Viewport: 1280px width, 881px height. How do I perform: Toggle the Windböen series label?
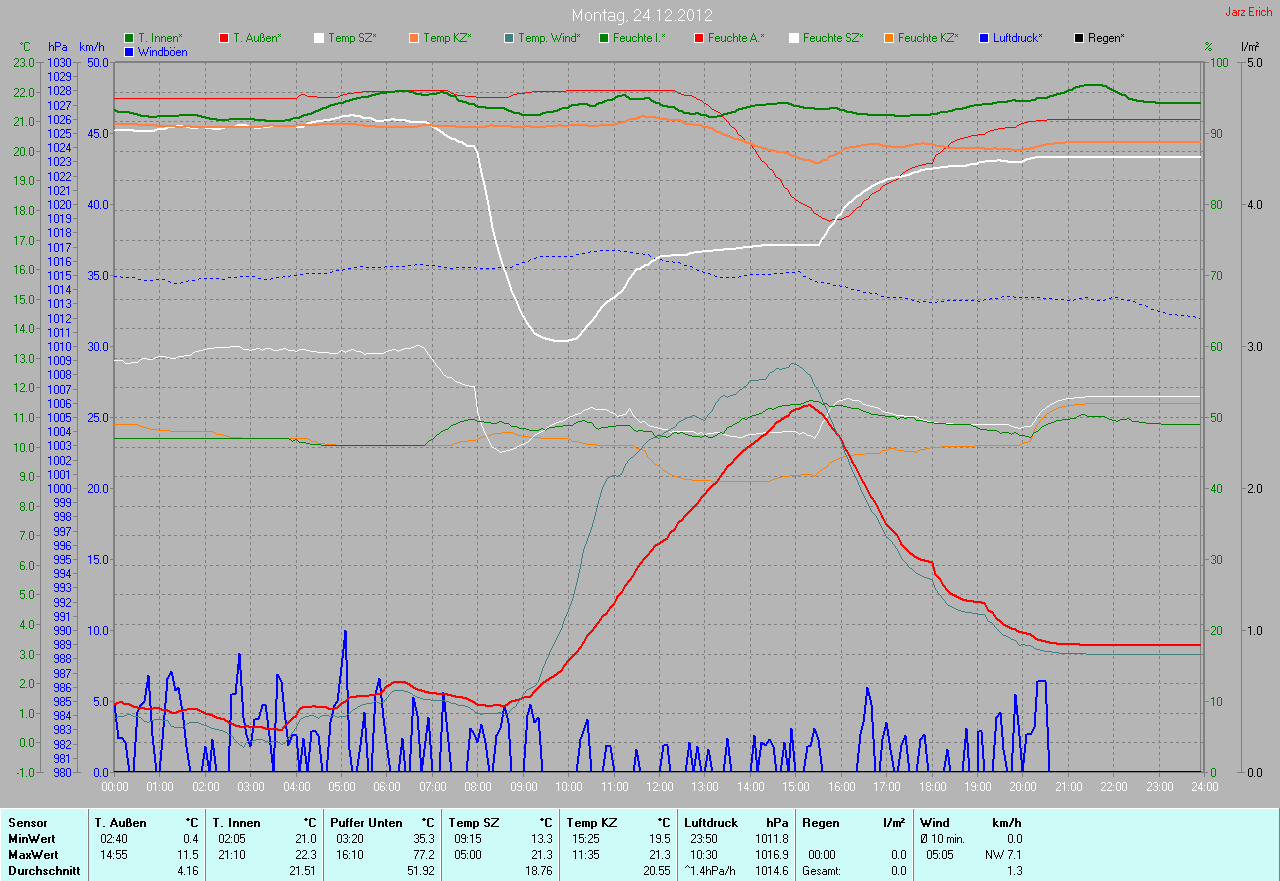coord(162,52)
